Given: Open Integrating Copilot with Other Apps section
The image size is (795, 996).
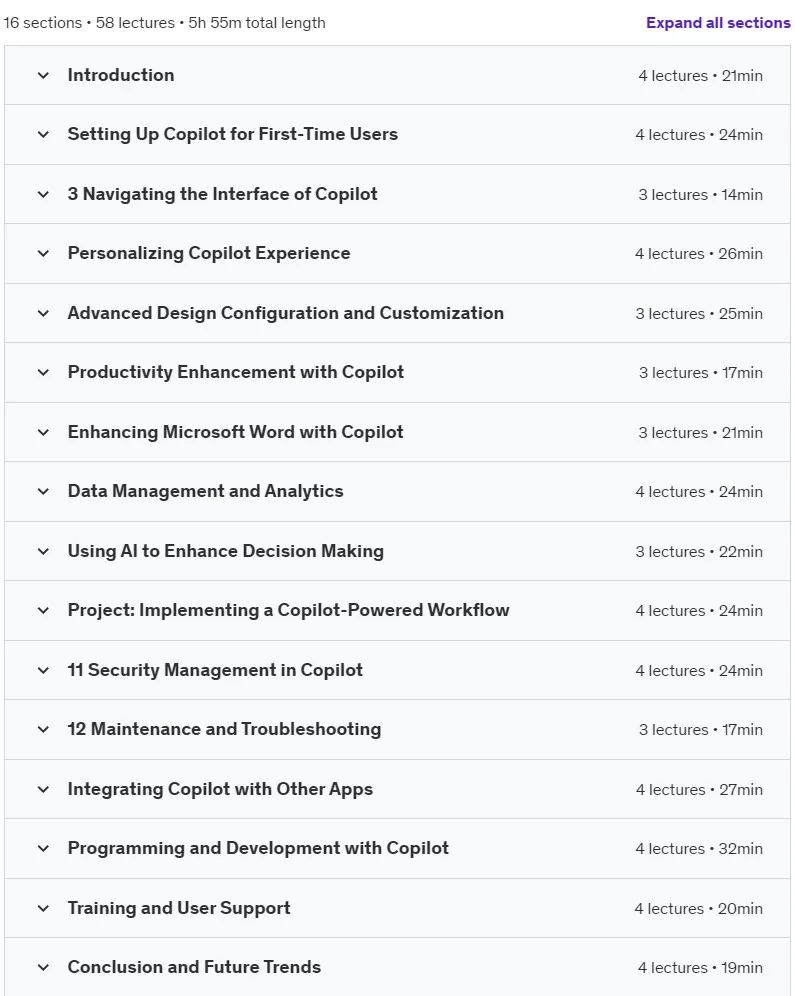Looking at the screenshot, I should point(398,790).
